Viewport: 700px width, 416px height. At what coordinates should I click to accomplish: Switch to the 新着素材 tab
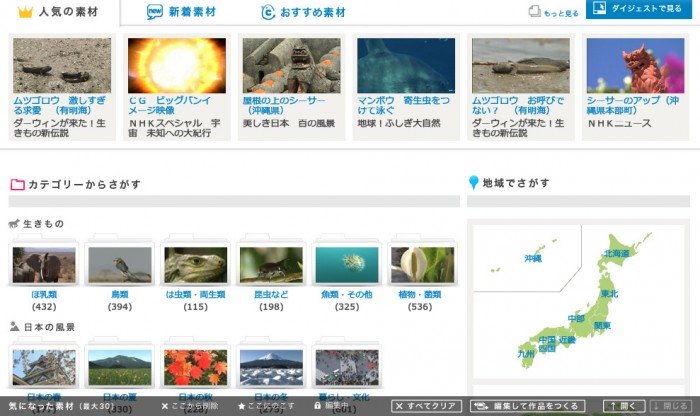(182, 12)
